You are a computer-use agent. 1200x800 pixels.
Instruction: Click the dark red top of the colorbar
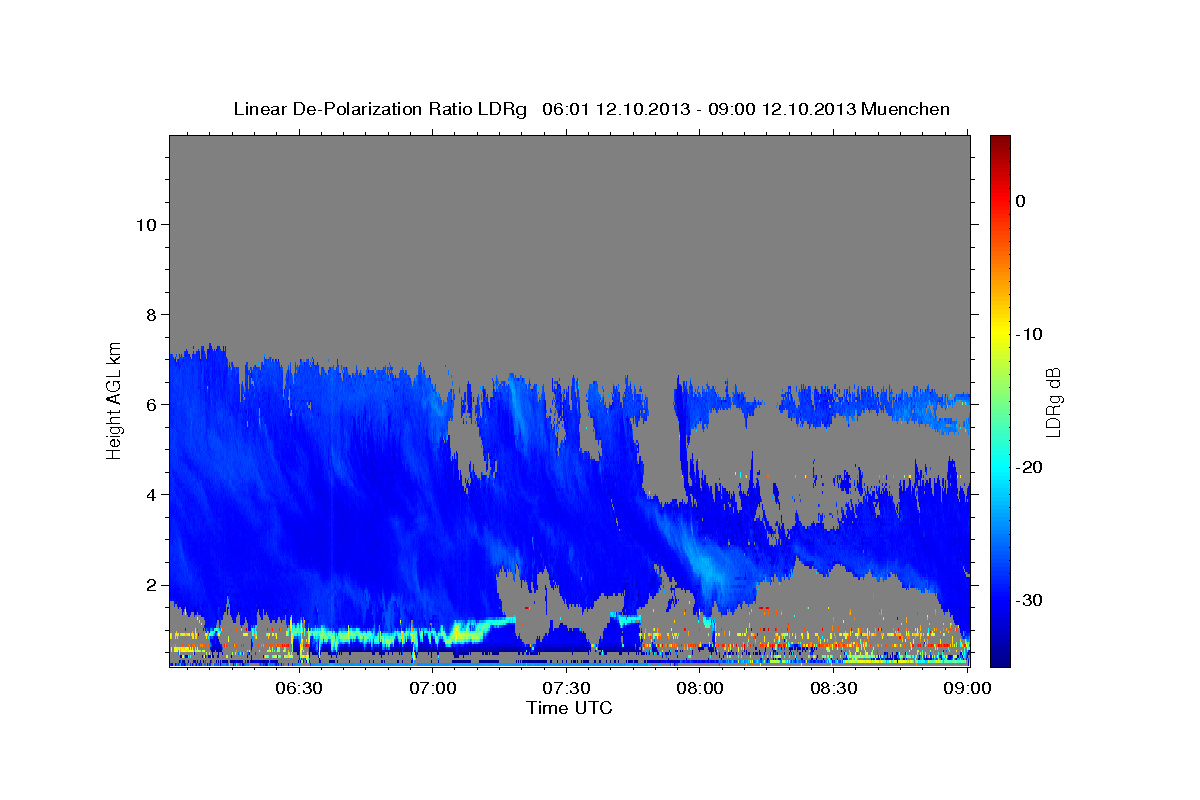tap(1000, 142)
